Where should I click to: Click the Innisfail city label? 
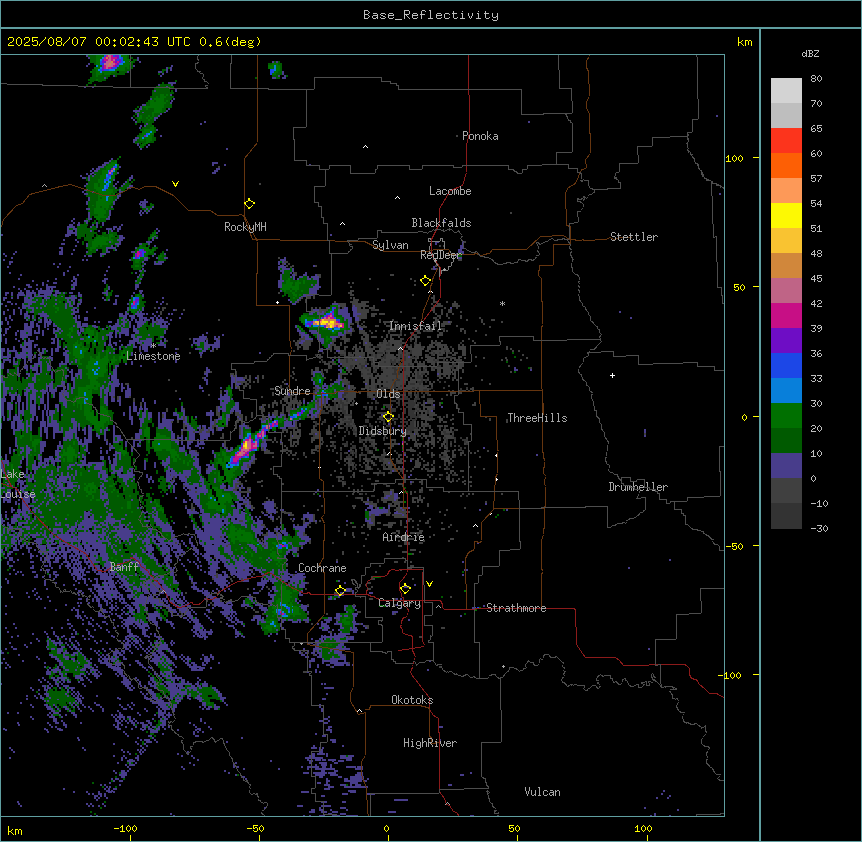tap(416, 326)
